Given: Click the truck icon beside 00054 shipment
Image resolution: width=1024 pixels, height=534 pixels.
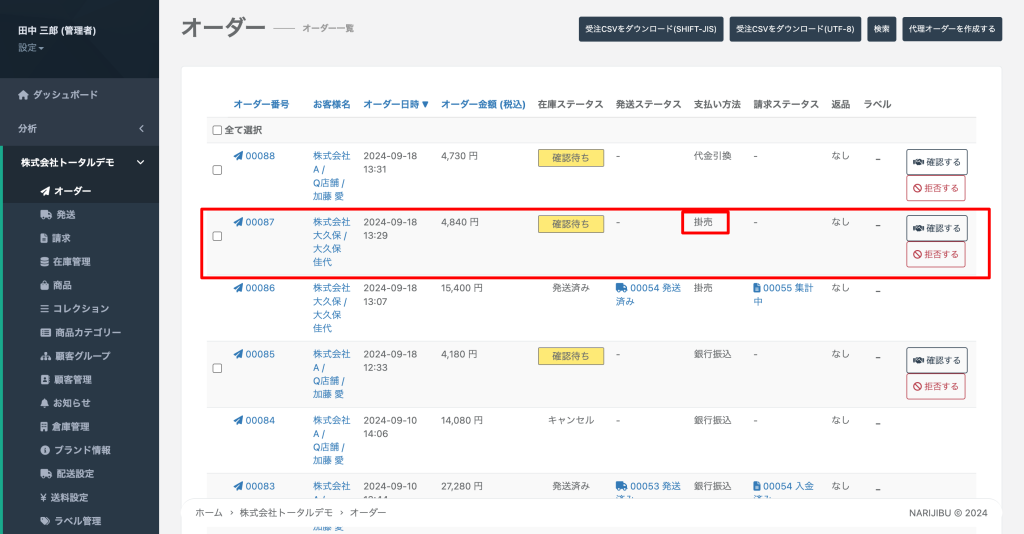Looking at the screenshot, I should [x=621, y=288].
